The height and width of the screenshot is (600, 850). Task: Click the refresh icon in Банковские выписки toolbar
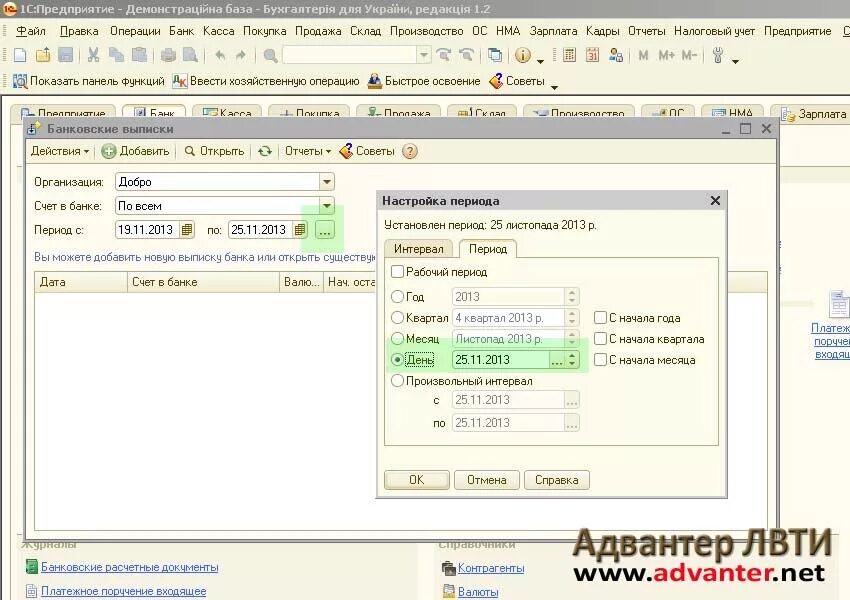tap(265, 151)
